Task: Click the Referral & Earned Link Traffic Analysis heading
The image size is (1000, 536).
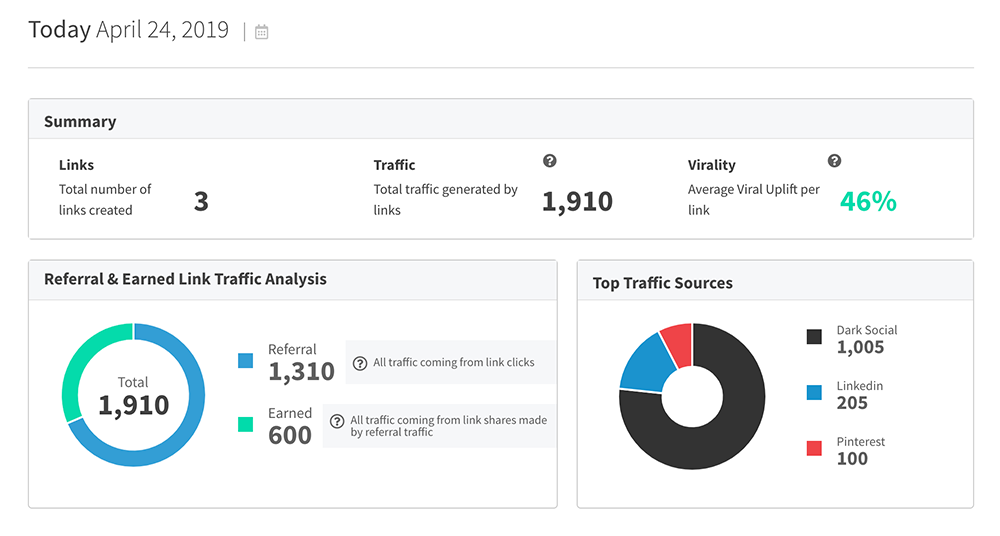Action: tap(185, 279)
